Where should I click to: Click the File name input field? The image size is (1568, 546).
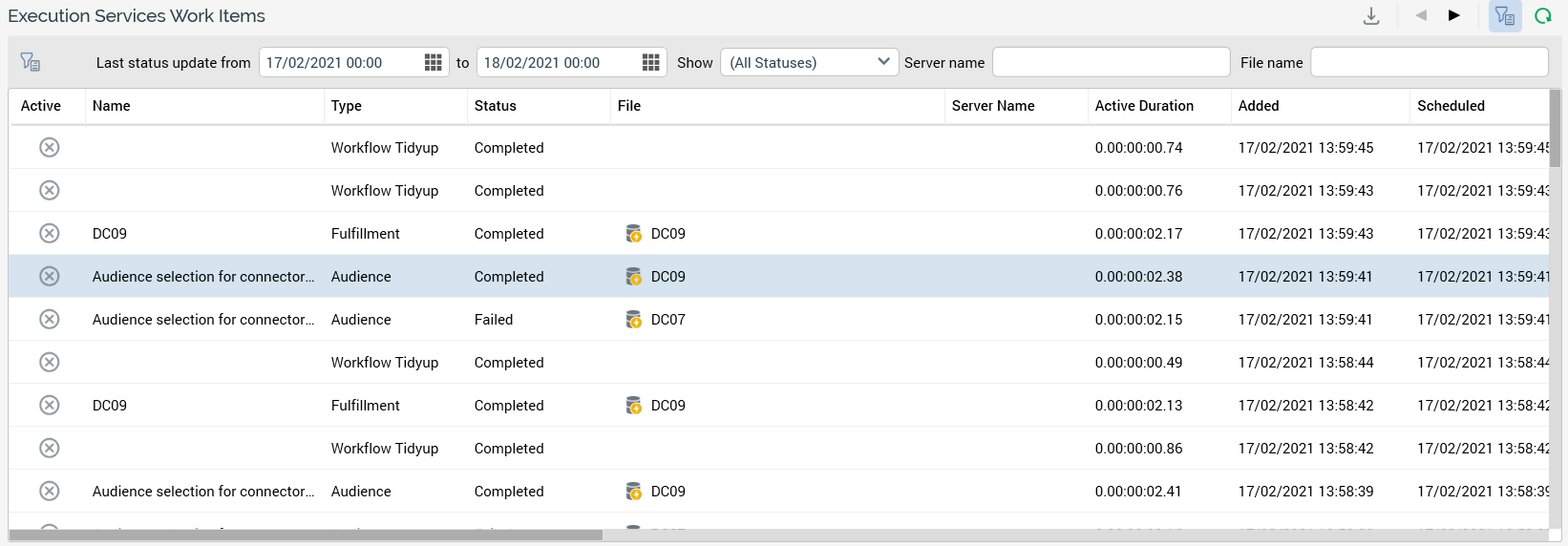1429,62
